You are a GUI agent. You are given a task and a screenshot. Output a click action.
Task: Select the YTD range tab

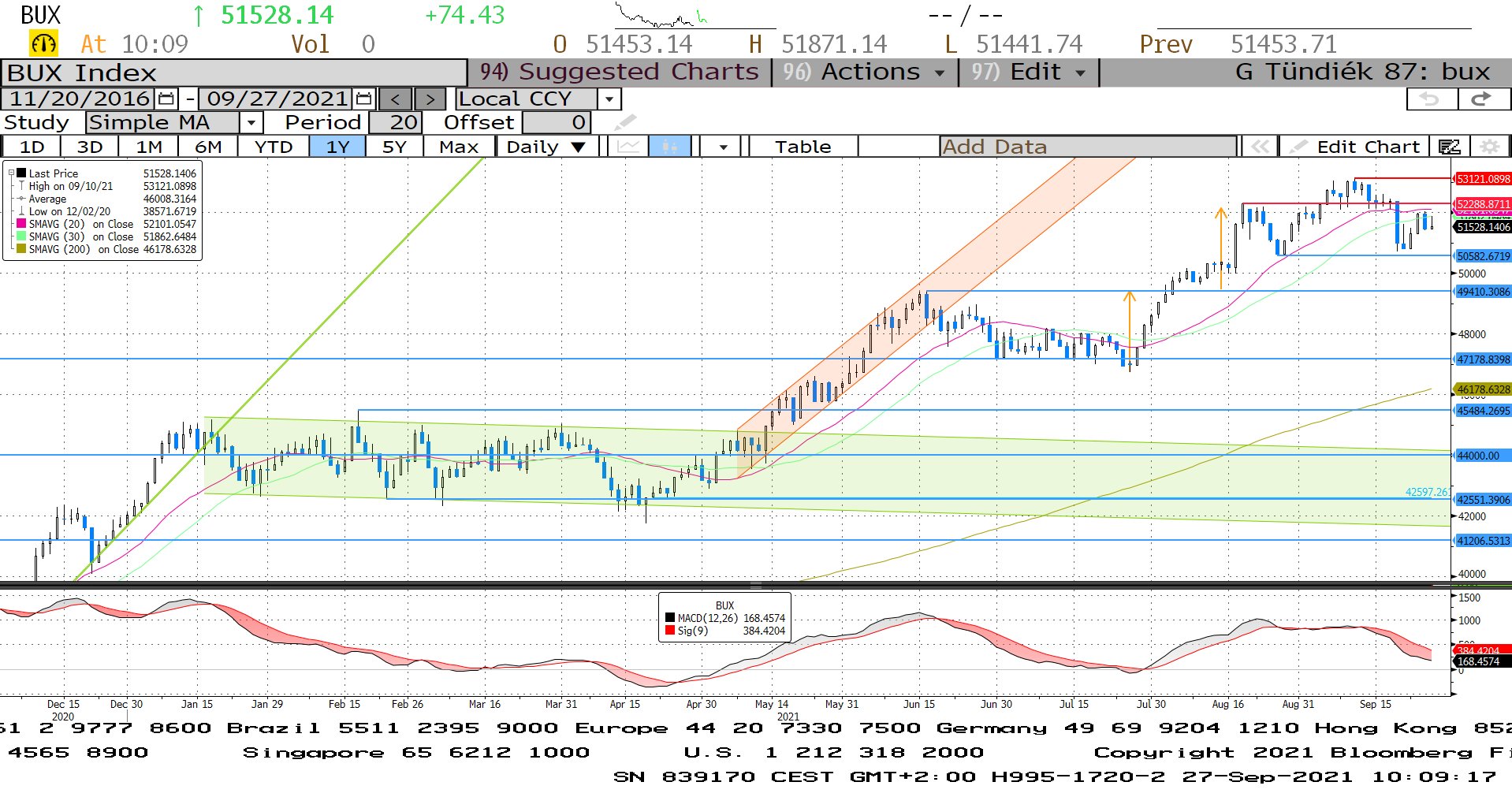tap(274, 147)
